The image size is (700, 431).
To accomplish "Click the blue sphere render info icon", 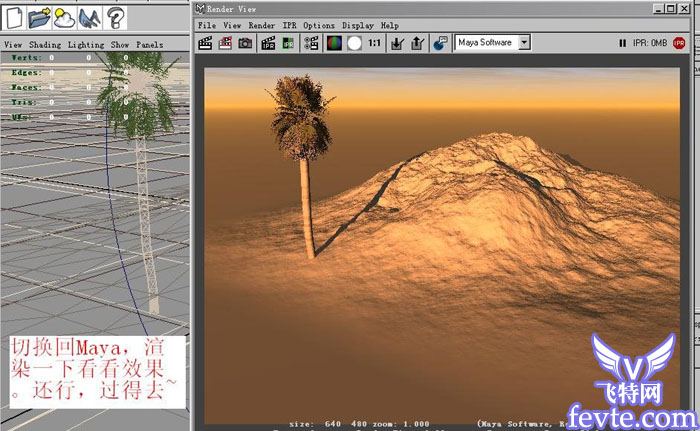I will pos(440,43).
